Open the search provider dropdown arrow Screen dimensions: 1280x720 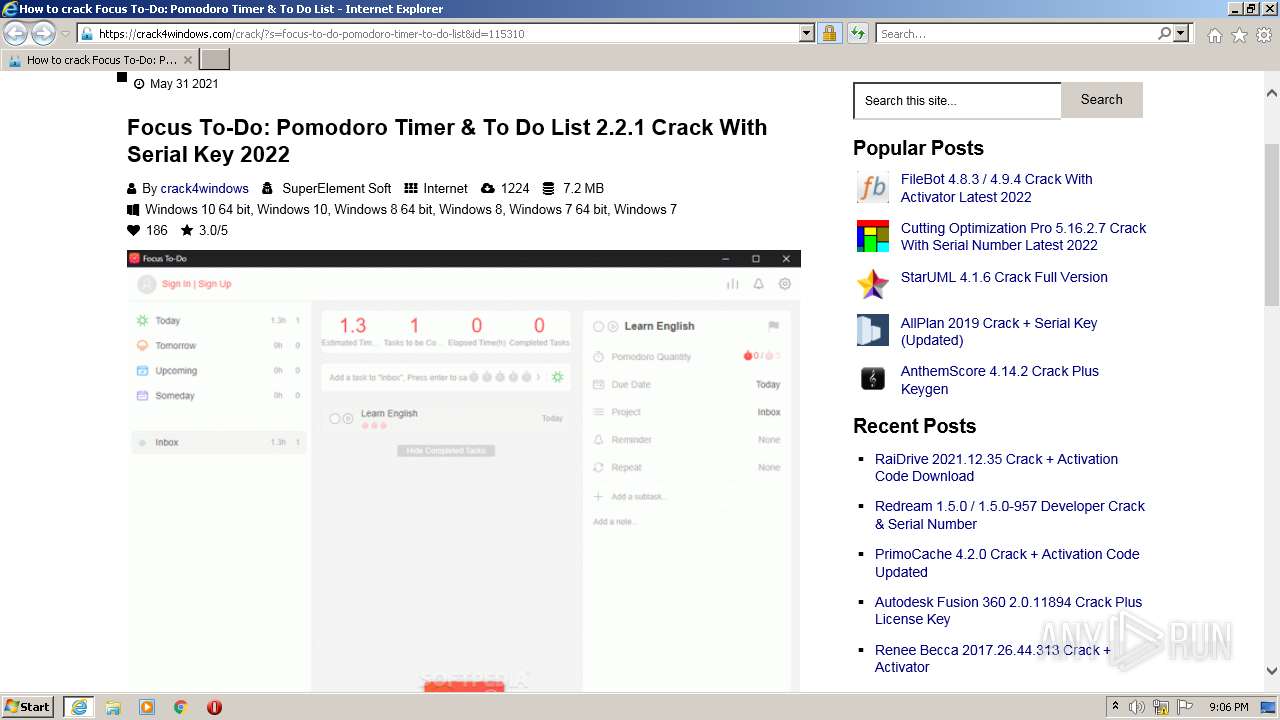[1181, 34]
